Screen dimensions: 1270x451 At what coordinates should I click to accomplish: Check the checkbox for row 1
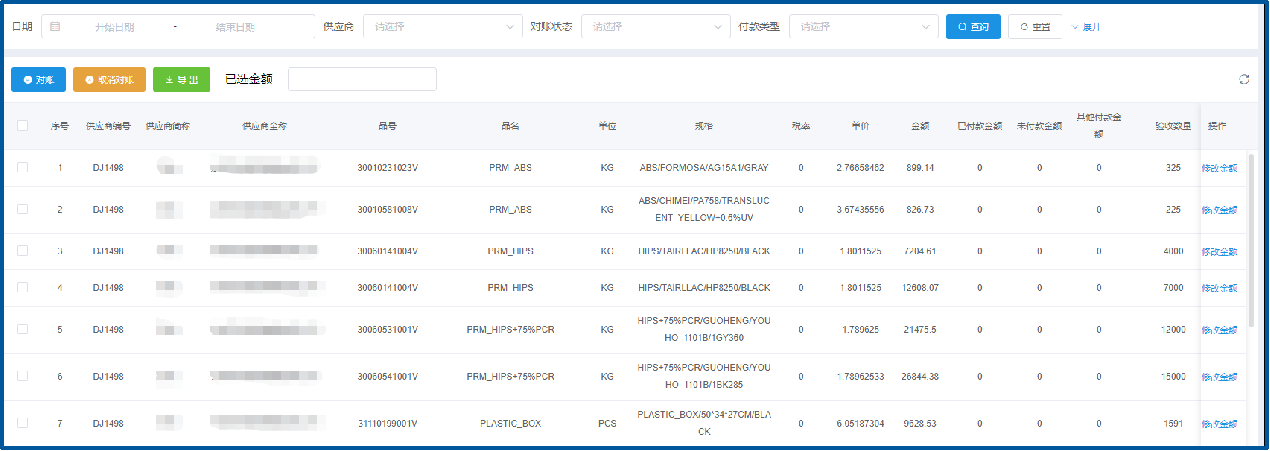click(x=22, y=168)
